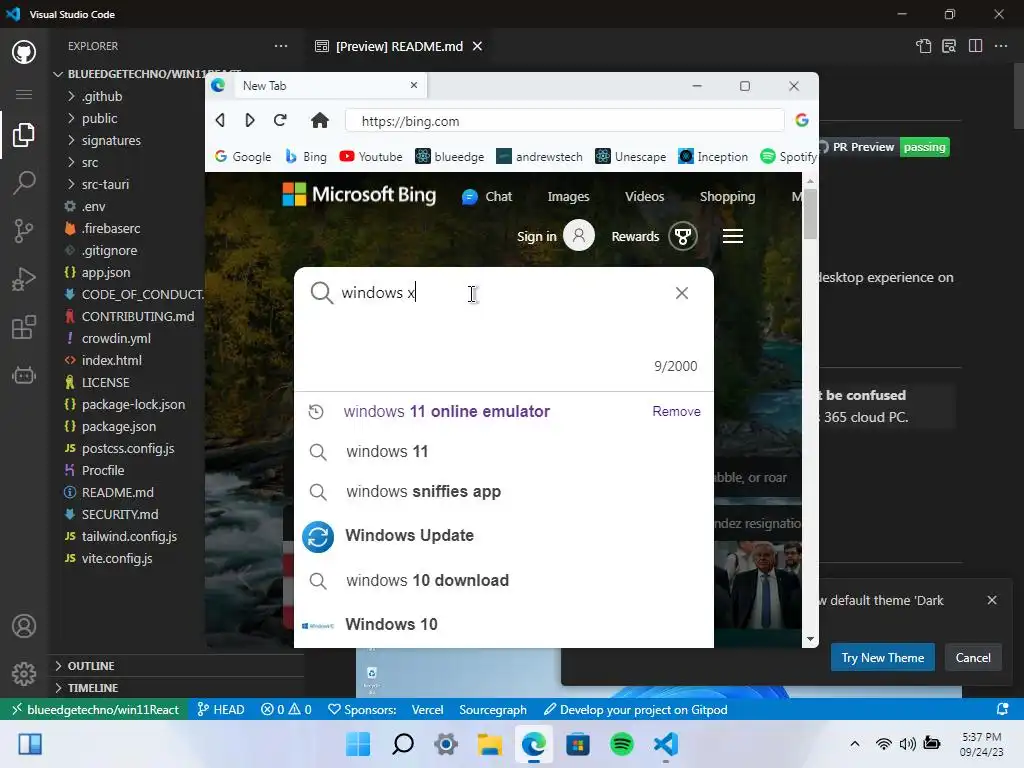Open preview to the side icon
This screenshot has height=768, width=1024.
[949, 46]
